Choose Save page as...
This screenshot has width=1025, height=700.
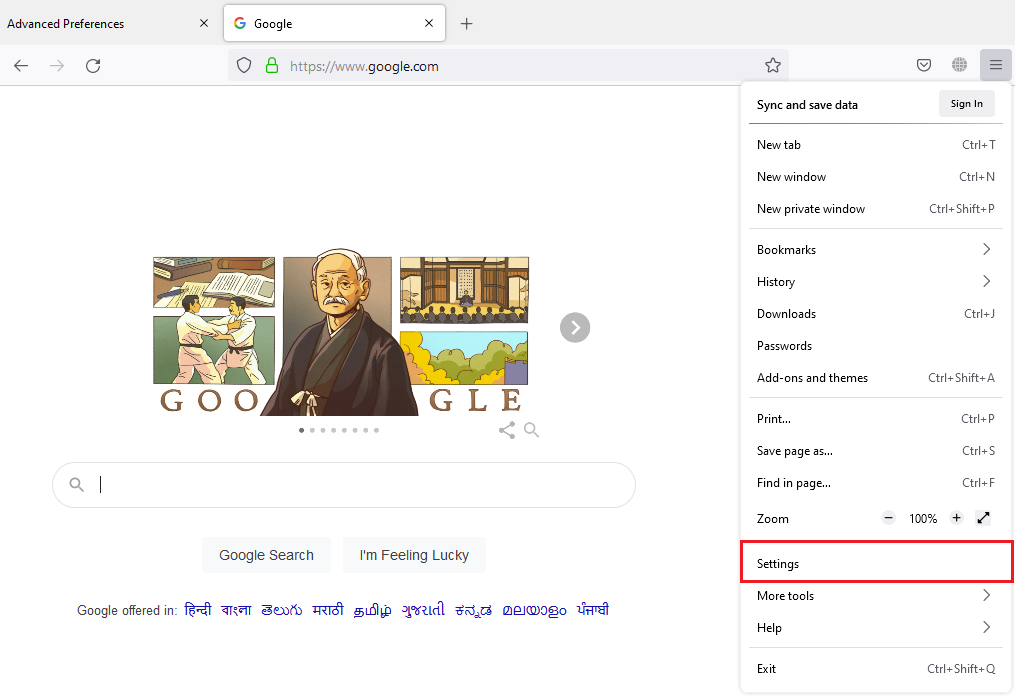[876, 451]
